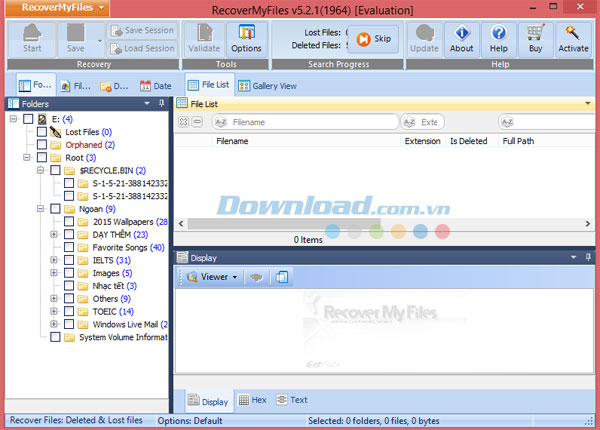Switch to the Hex tab
This screenshot has height=430, width=600.
point(253,400)
